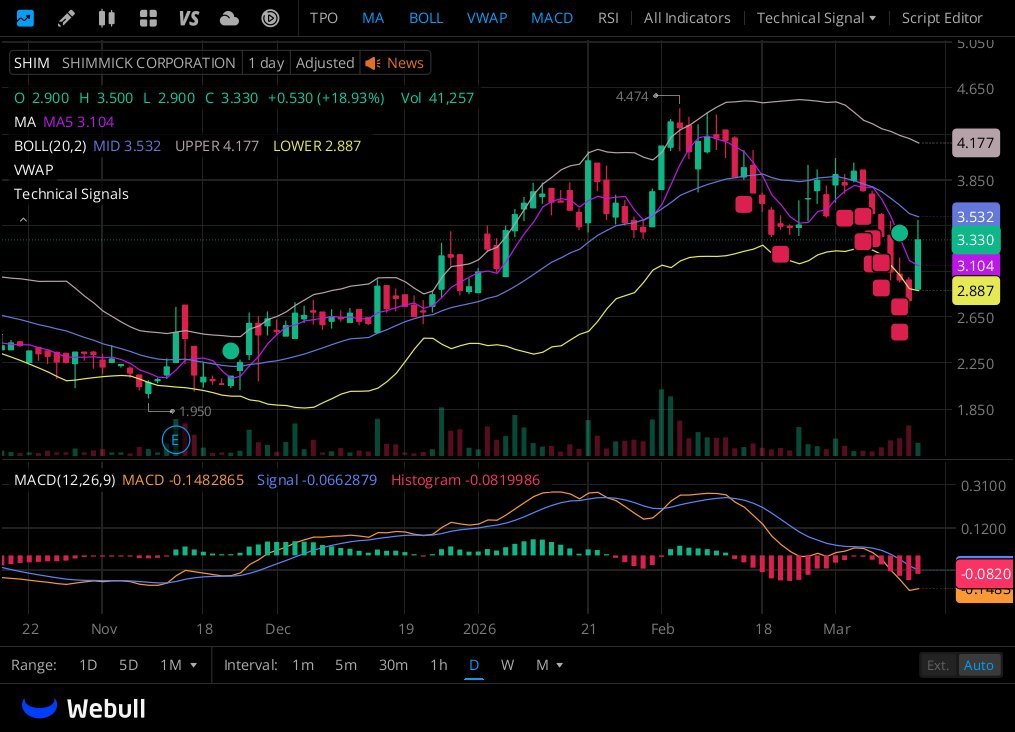Click the 3.330 current price tag
Viewport: 1015px width, 732px height.
pos(976,240)
